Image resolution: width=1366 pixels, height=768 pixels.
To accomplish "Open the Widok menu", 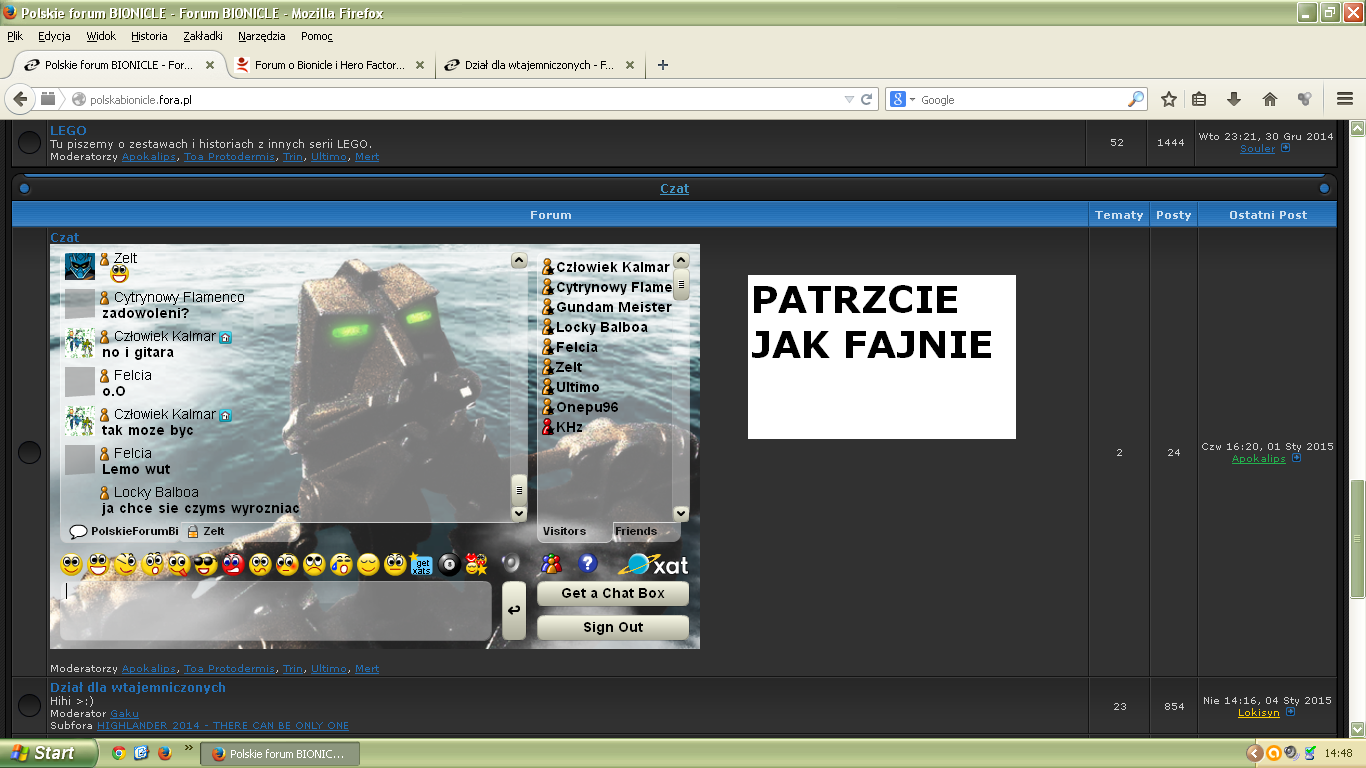I will point(101,36).
